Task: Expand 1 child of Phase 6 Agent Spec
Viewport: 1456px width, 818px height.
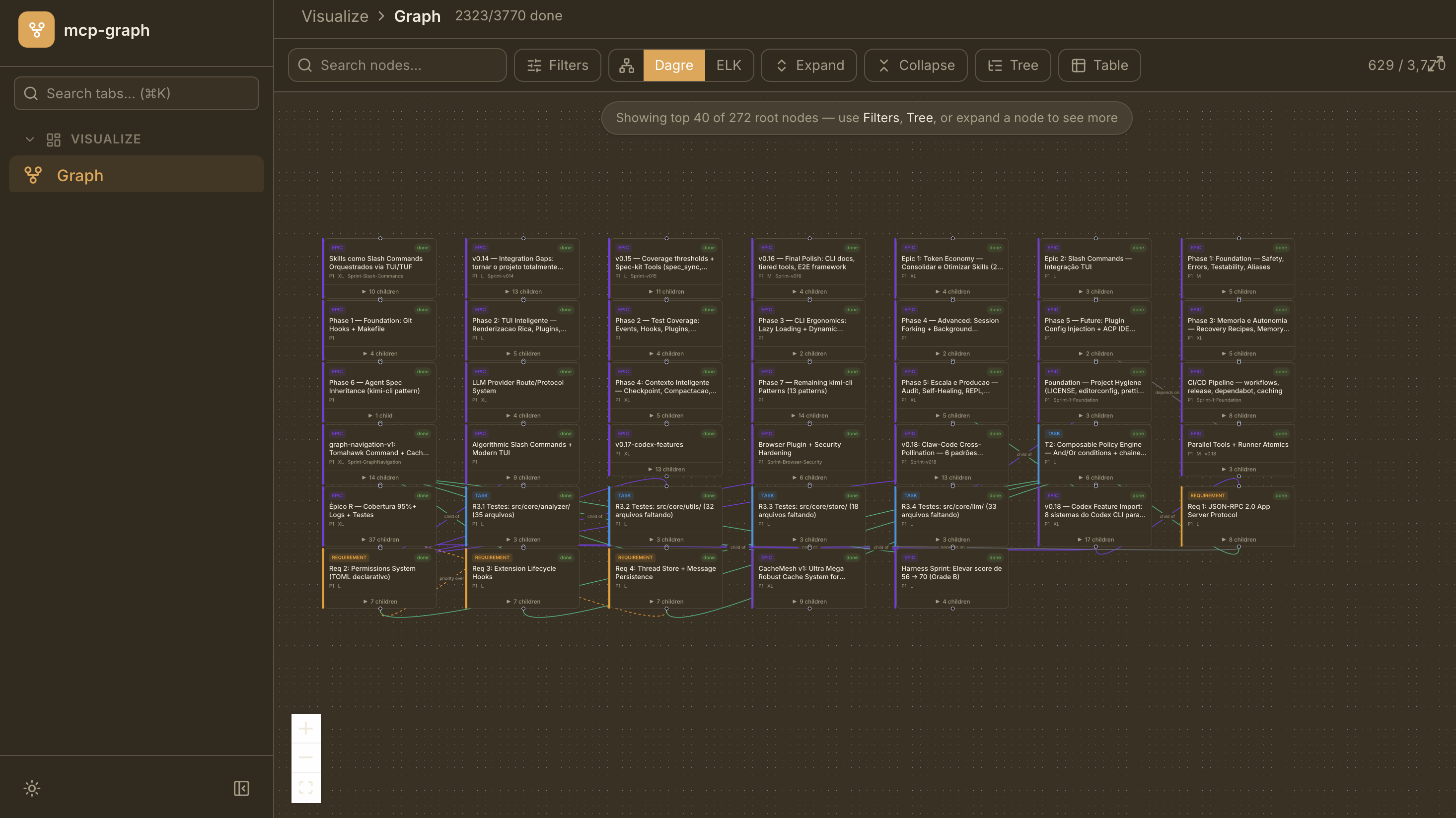Action: pos(380,416)
